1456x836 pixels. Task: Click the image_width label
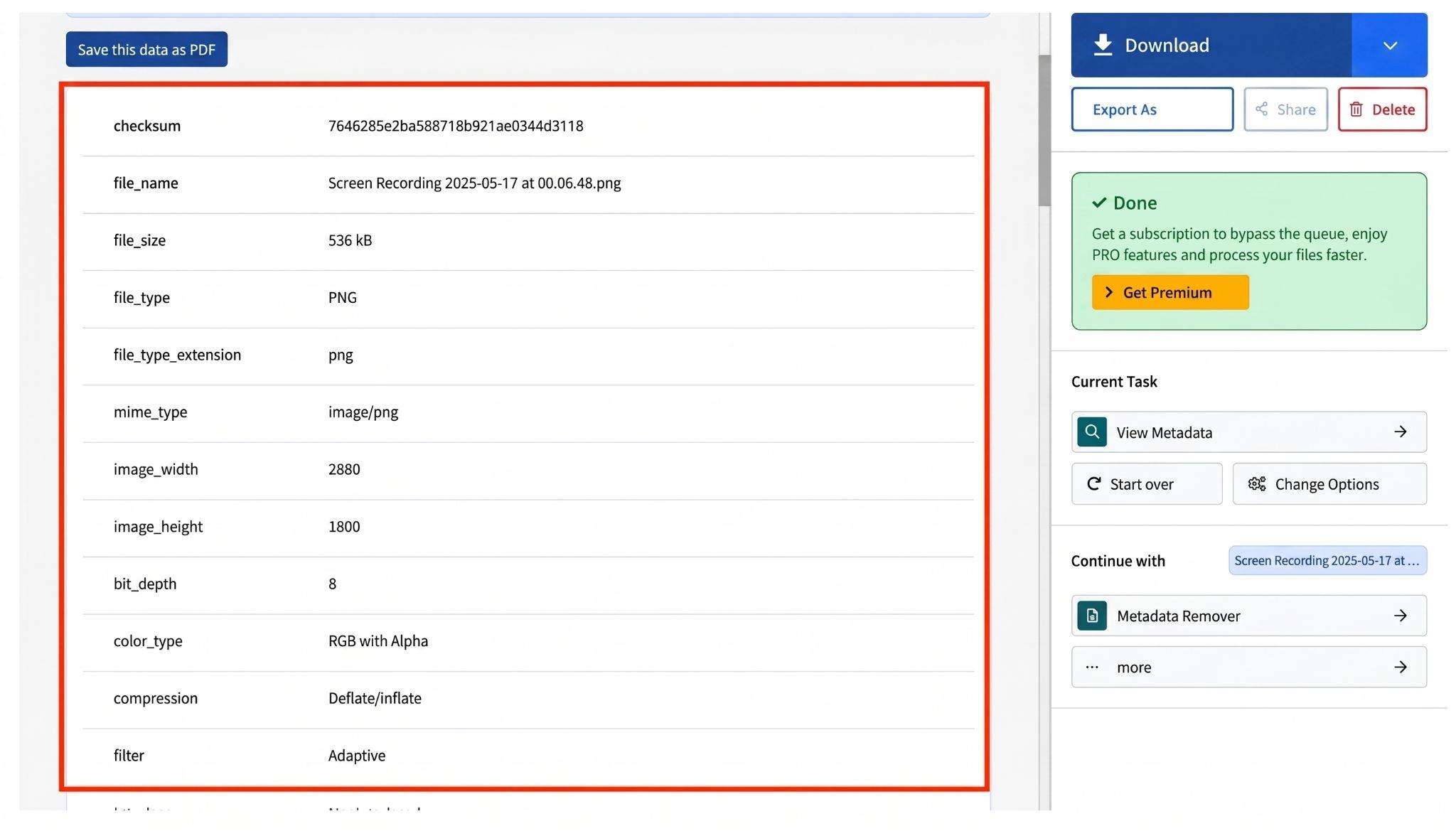pos(156,469)
